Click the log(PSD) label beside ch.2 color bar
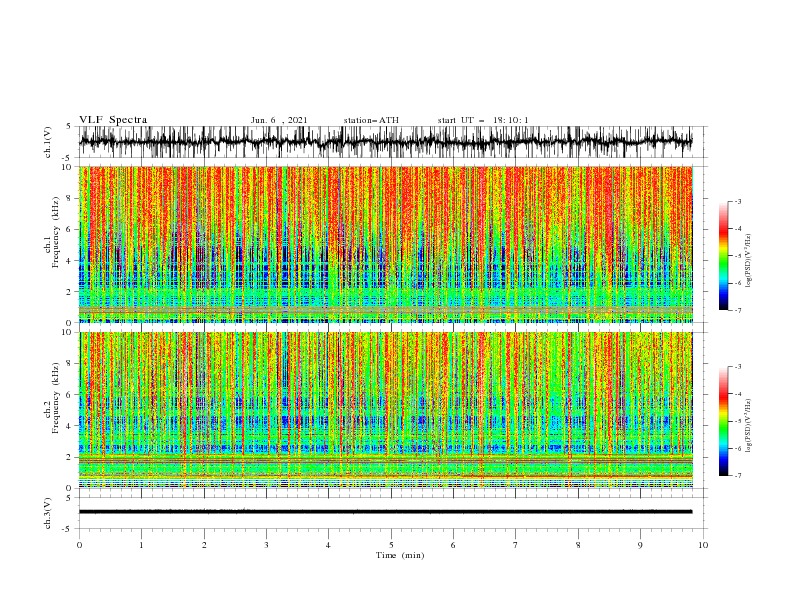 (x=748, y=426)
